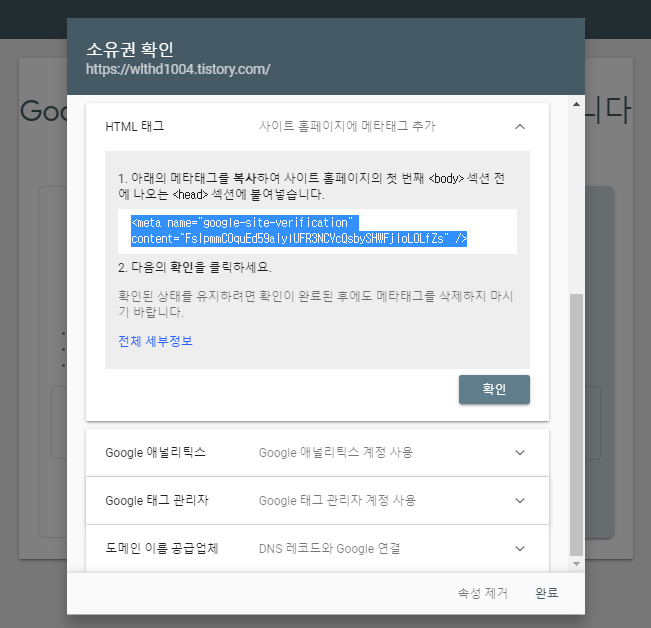Click the step 2 다음의 확인을 클릭하세요 text

(x=195, y=267)
